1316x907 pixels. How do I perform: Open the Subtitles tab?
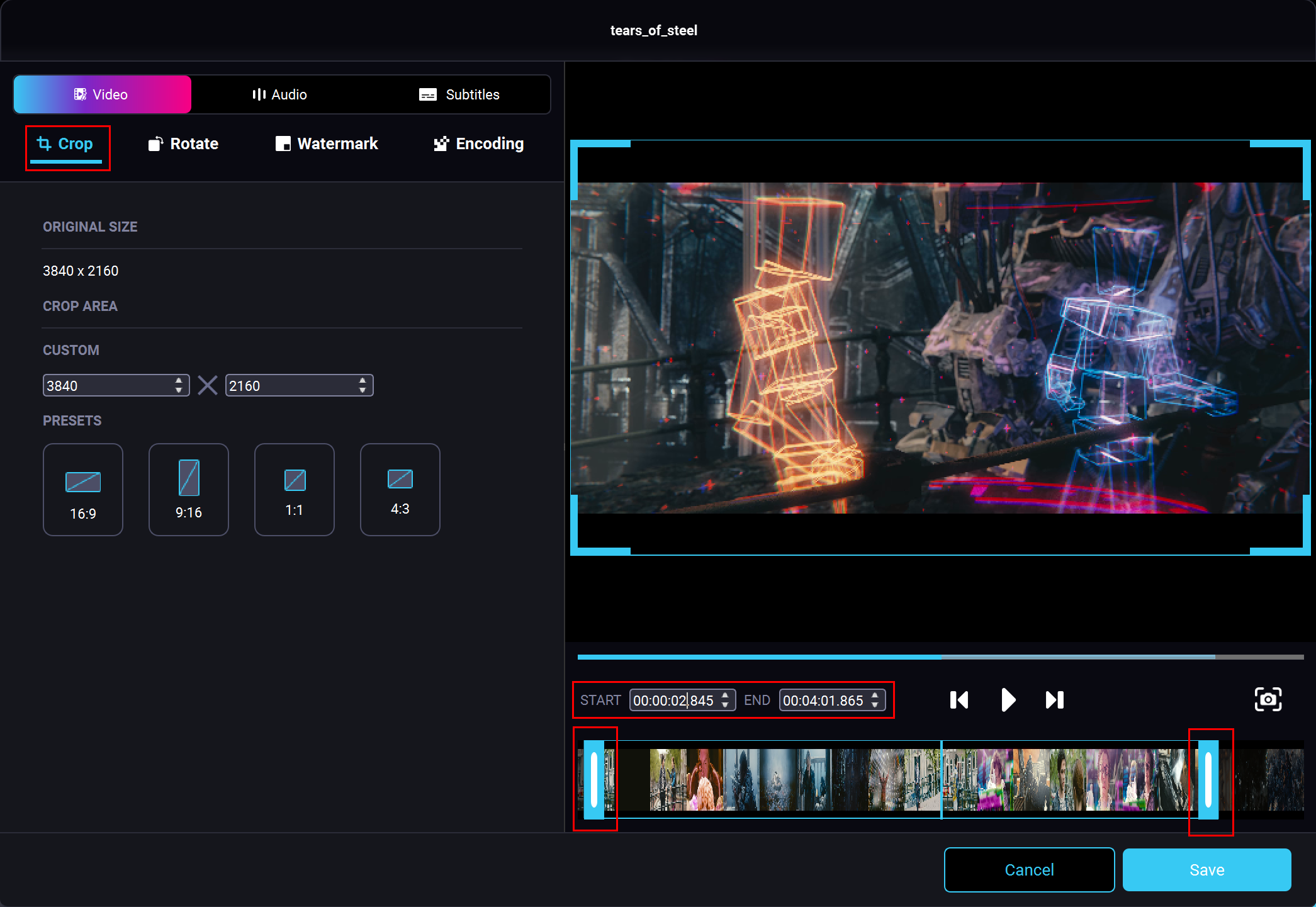(x=459, y=94)
